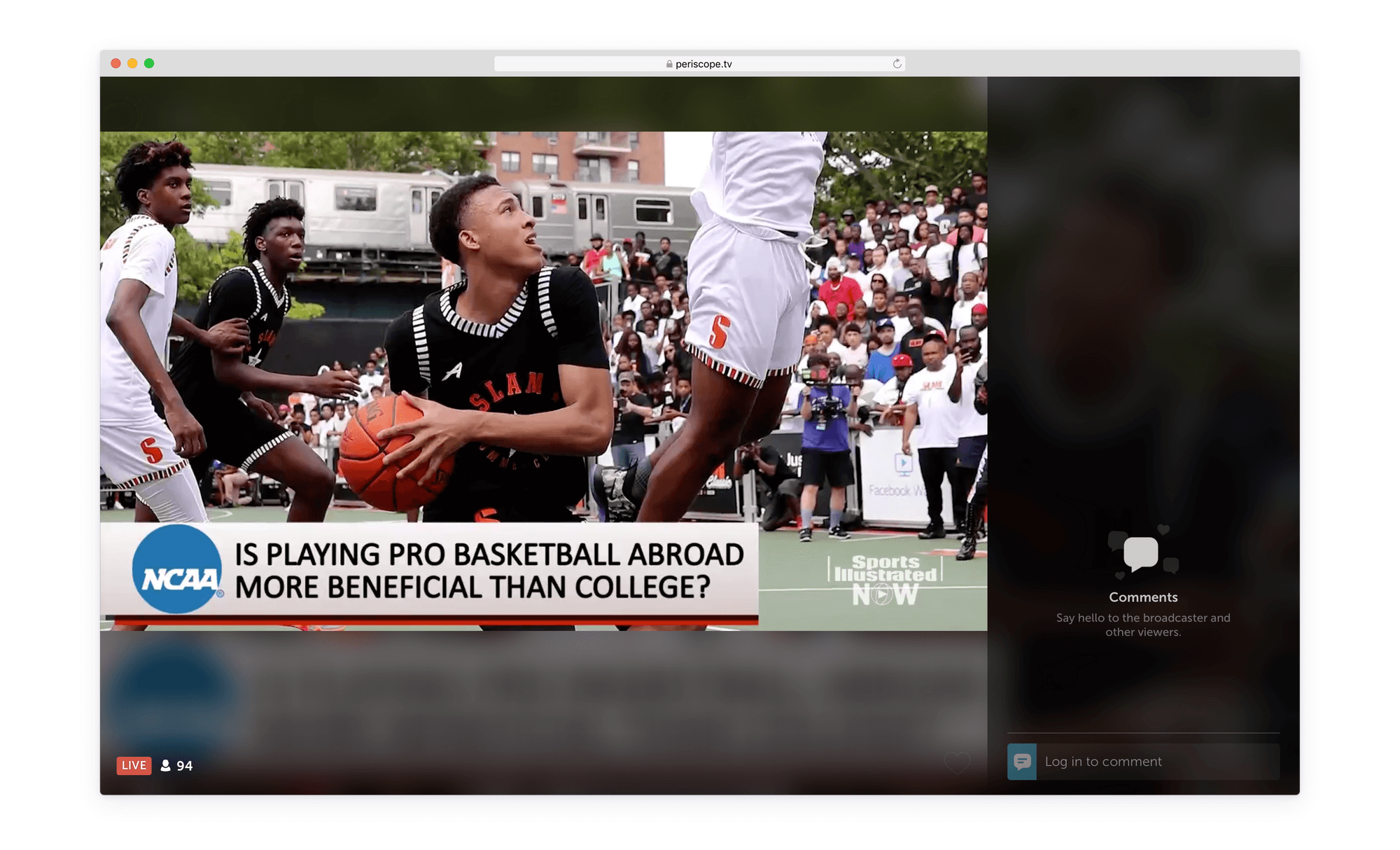This screenshot has height=850, width=1400.
Task: Maximize window with green button
Action: [x=149, y=63]
